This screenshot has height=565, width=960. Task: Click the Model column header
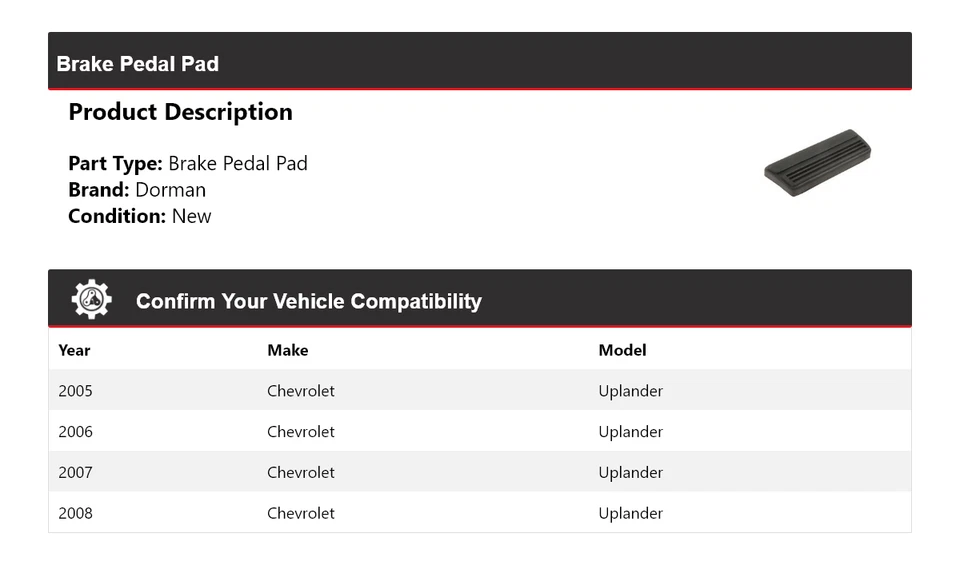click(x=622, y=350)
